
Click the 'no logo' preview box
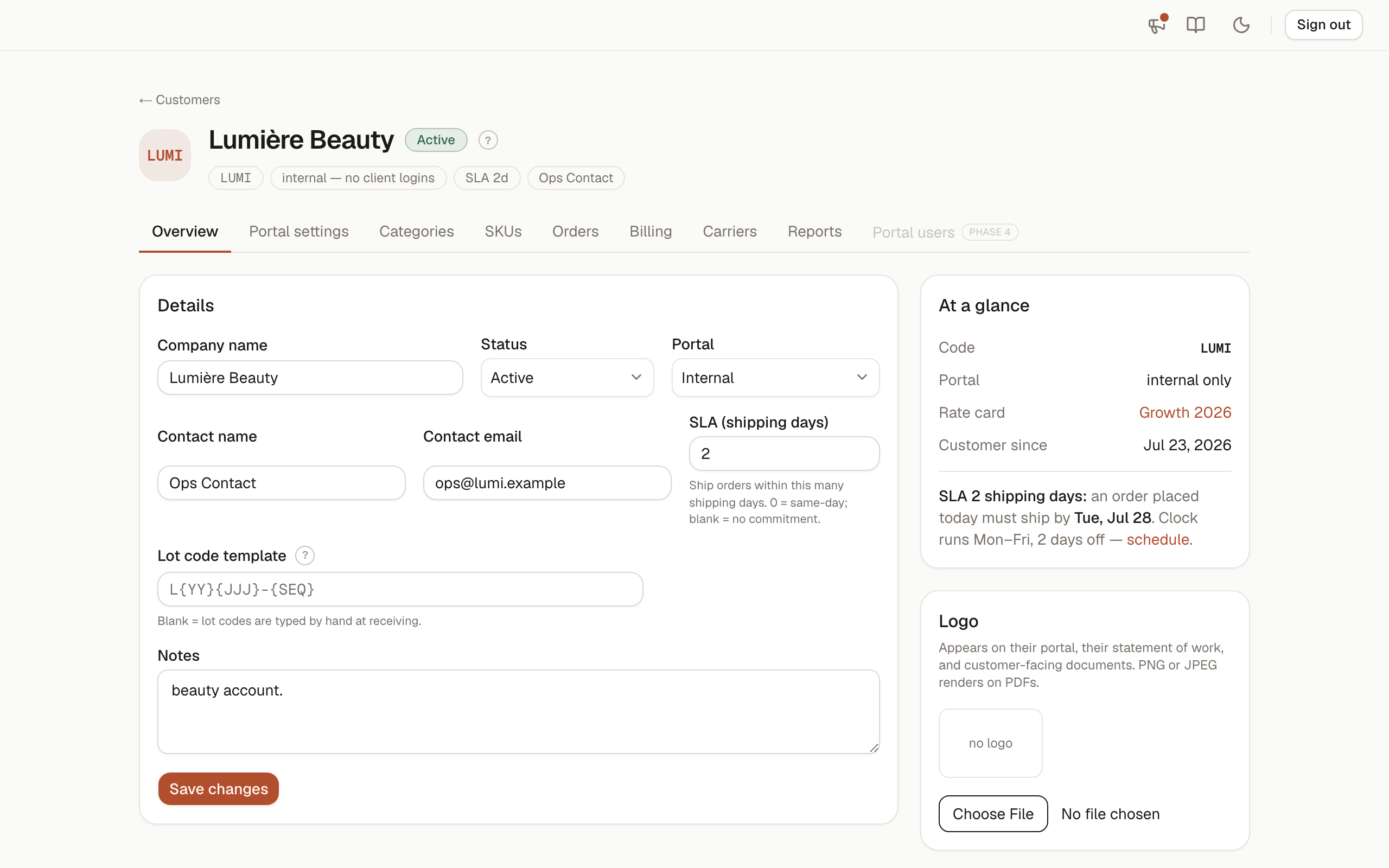(990, 743)
